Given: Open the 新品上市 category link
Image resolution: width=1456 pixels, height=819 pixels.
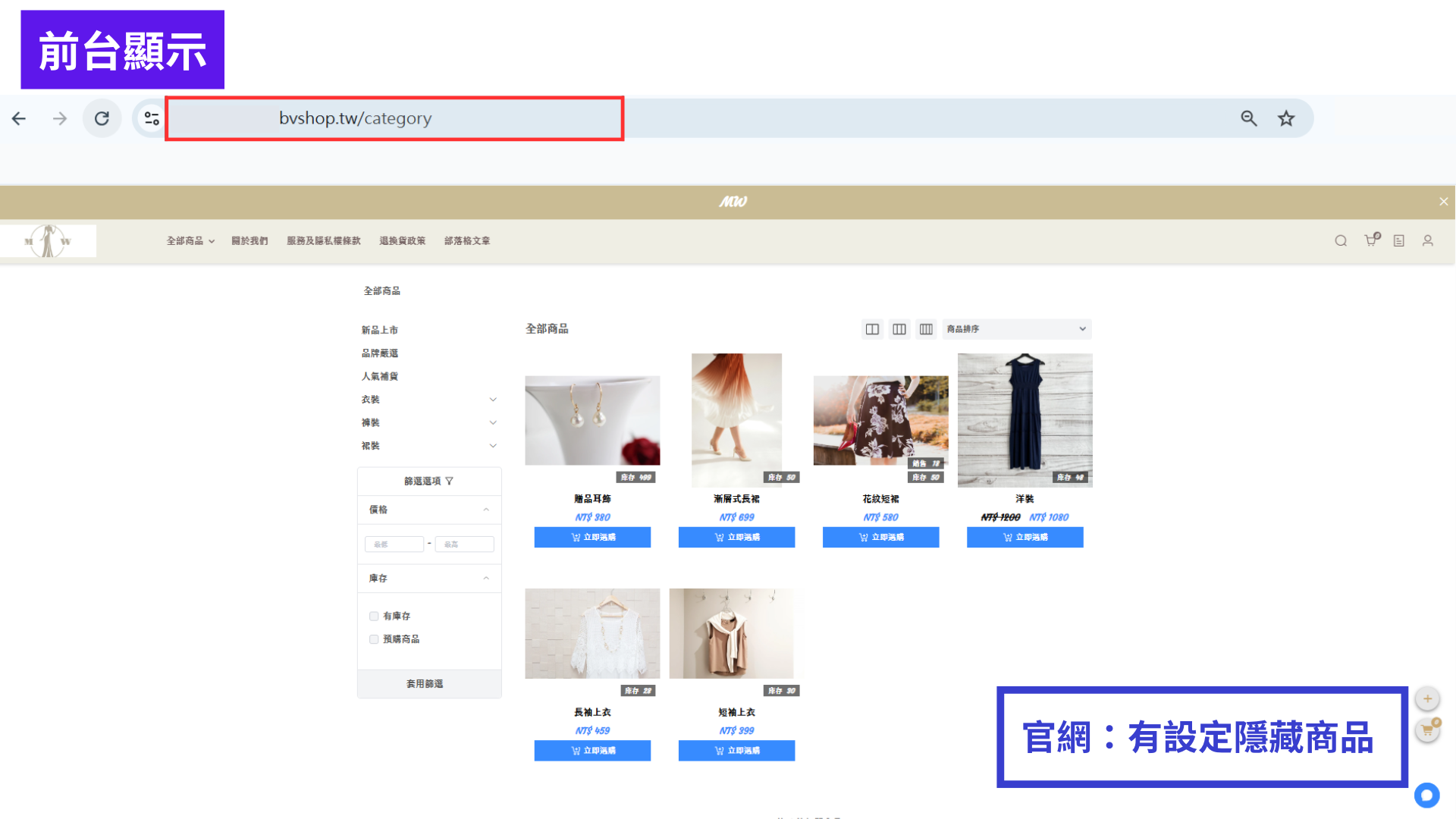Looking at the screenshot, I should tap(380, 331).
